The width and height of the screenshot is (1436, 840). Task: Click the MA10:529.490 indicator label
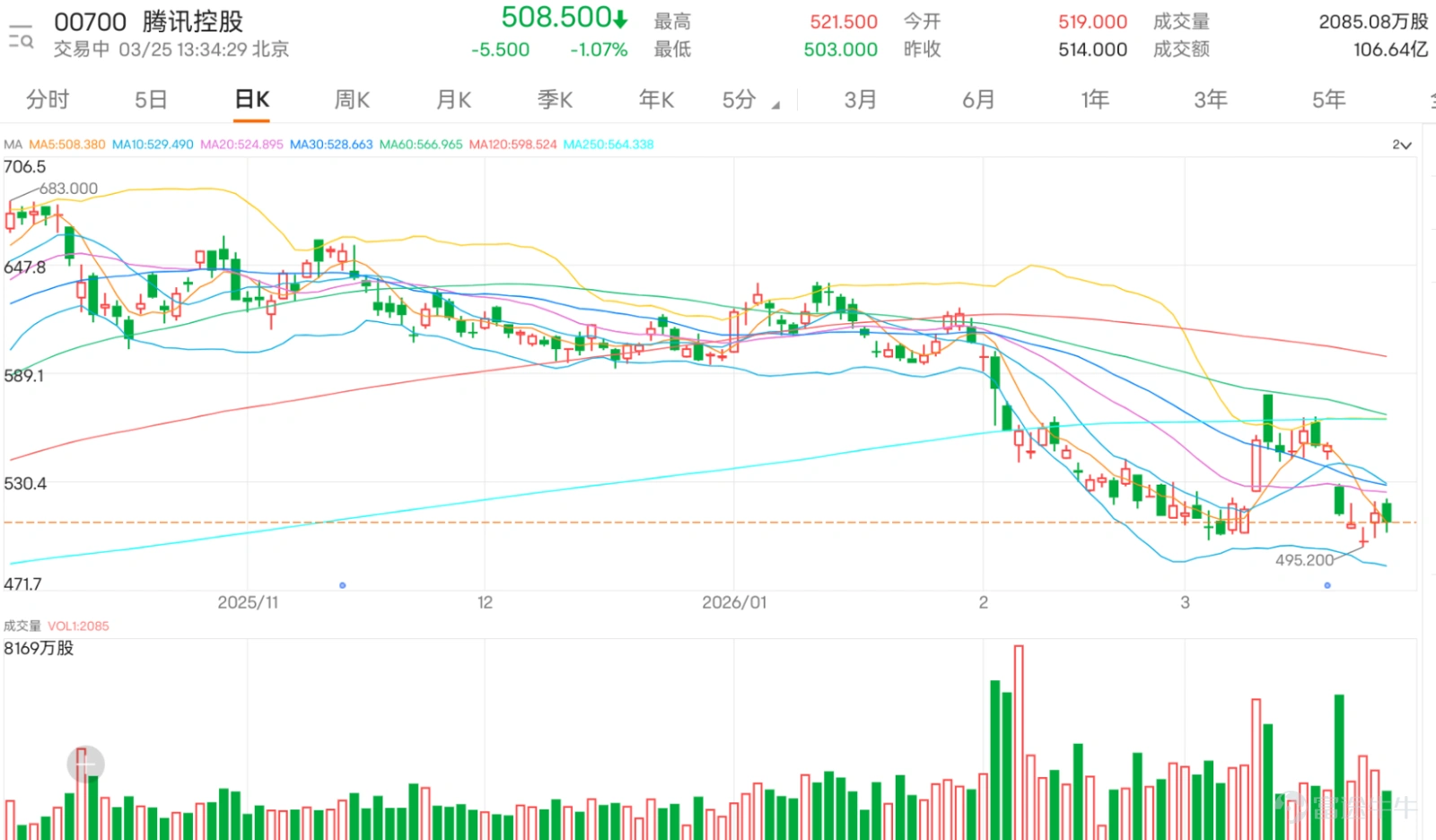click(153, 144)
